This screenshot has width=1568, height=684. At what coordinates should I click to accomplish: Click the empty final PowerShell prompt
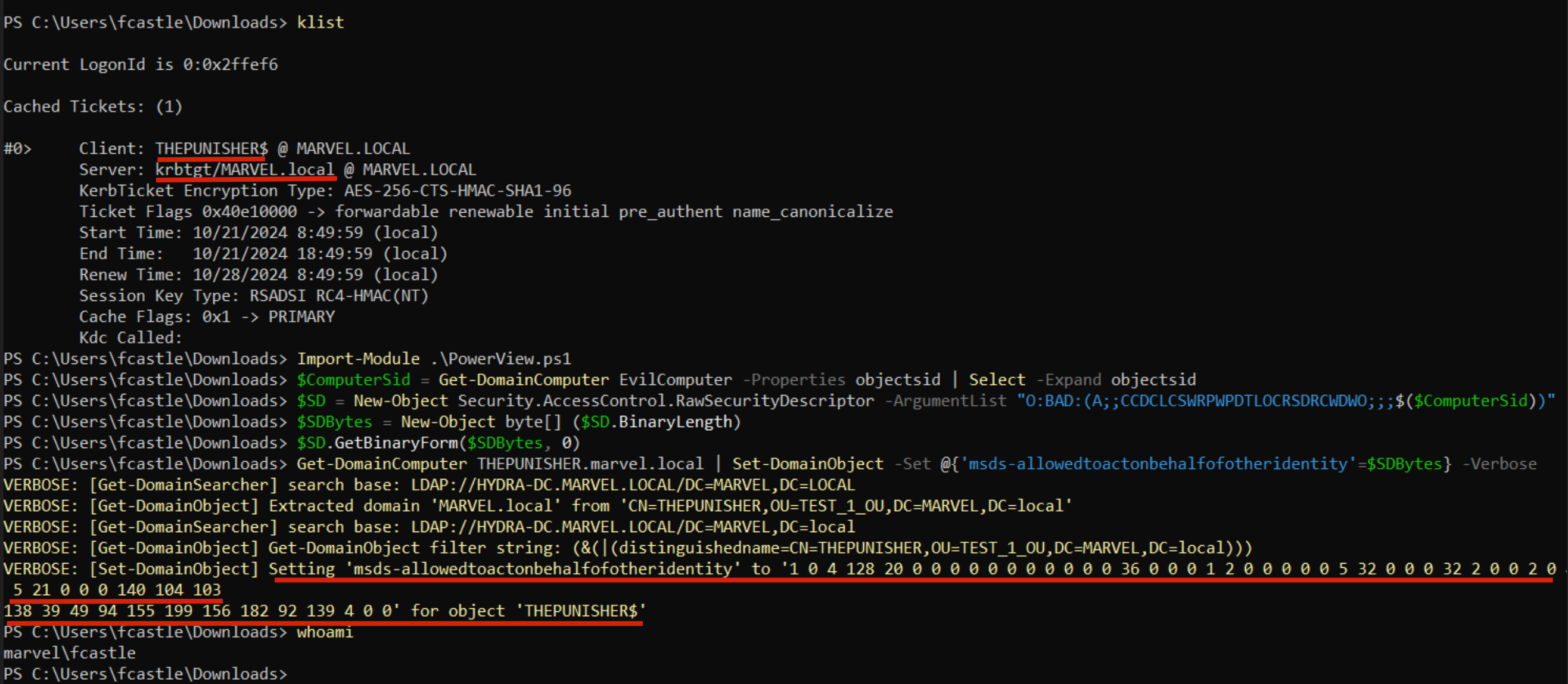click(146, 674)
